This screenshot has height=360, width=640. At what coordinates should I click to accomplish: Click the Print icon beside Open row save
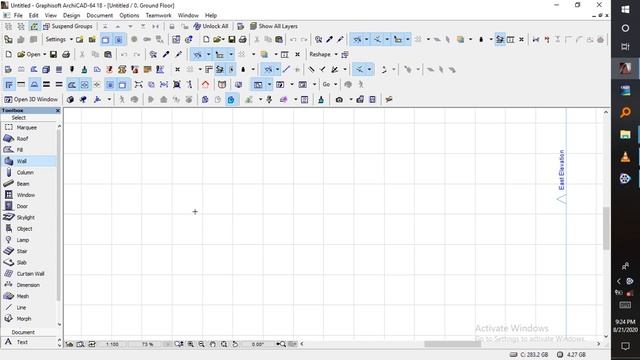(x=66, y=54)
